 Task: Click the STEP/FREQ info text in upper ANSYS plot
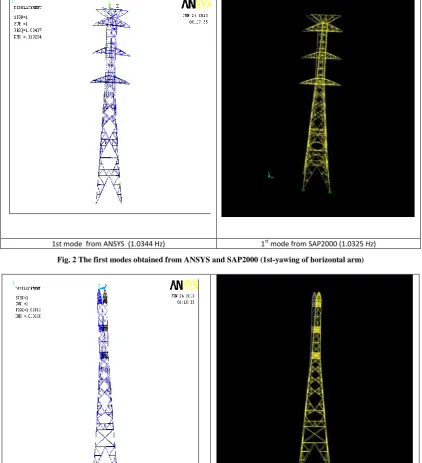click(x=28, y=27)
